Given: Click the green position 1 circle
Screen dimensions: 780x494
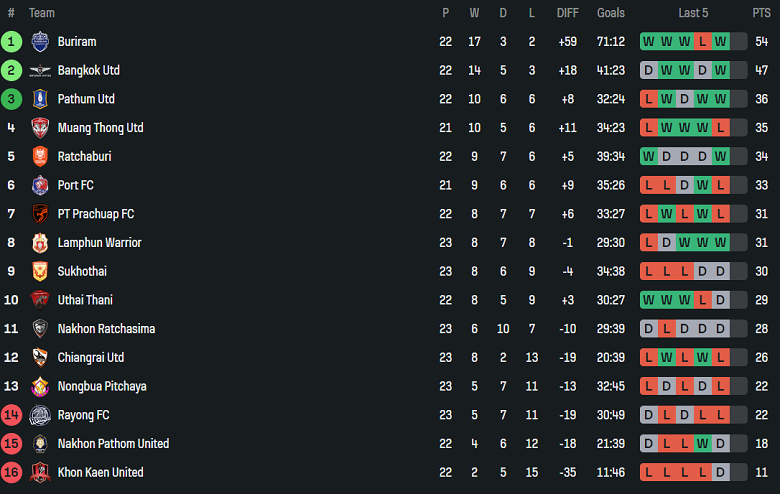Looking at the screenshot, I should click(11, 42).
